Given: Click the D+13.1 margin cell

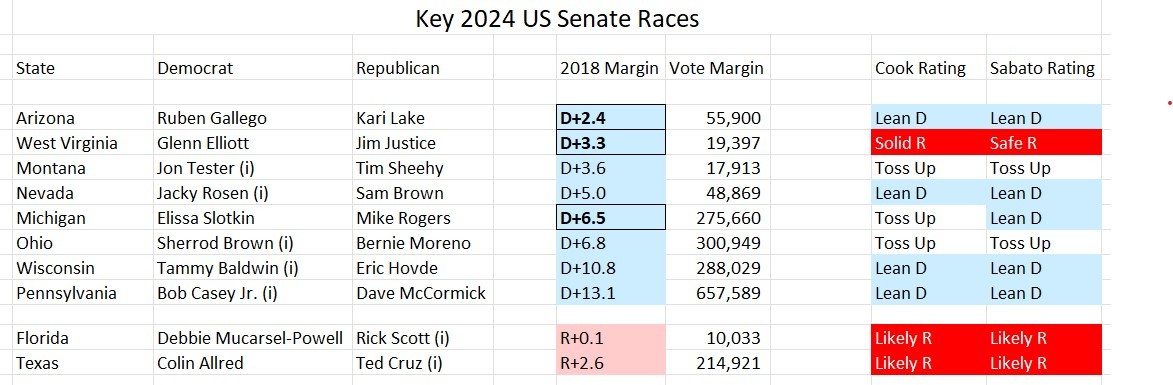Looking at the screenshot, I should click(x=610, y=293).
